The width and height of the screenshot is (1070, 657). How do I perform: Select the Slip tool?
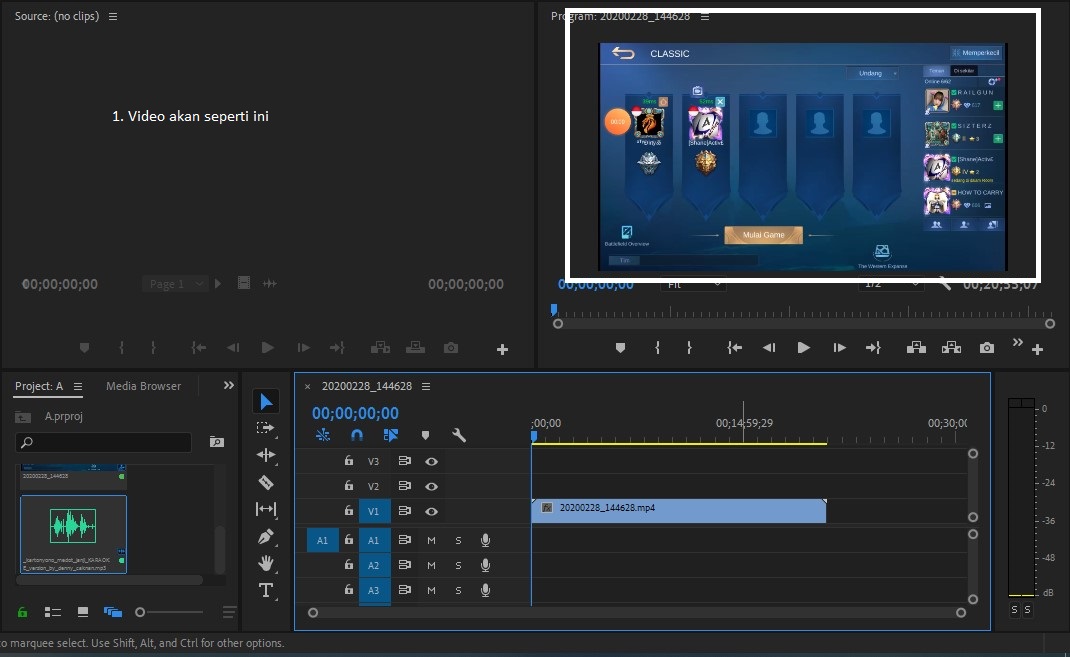[265, 509]
